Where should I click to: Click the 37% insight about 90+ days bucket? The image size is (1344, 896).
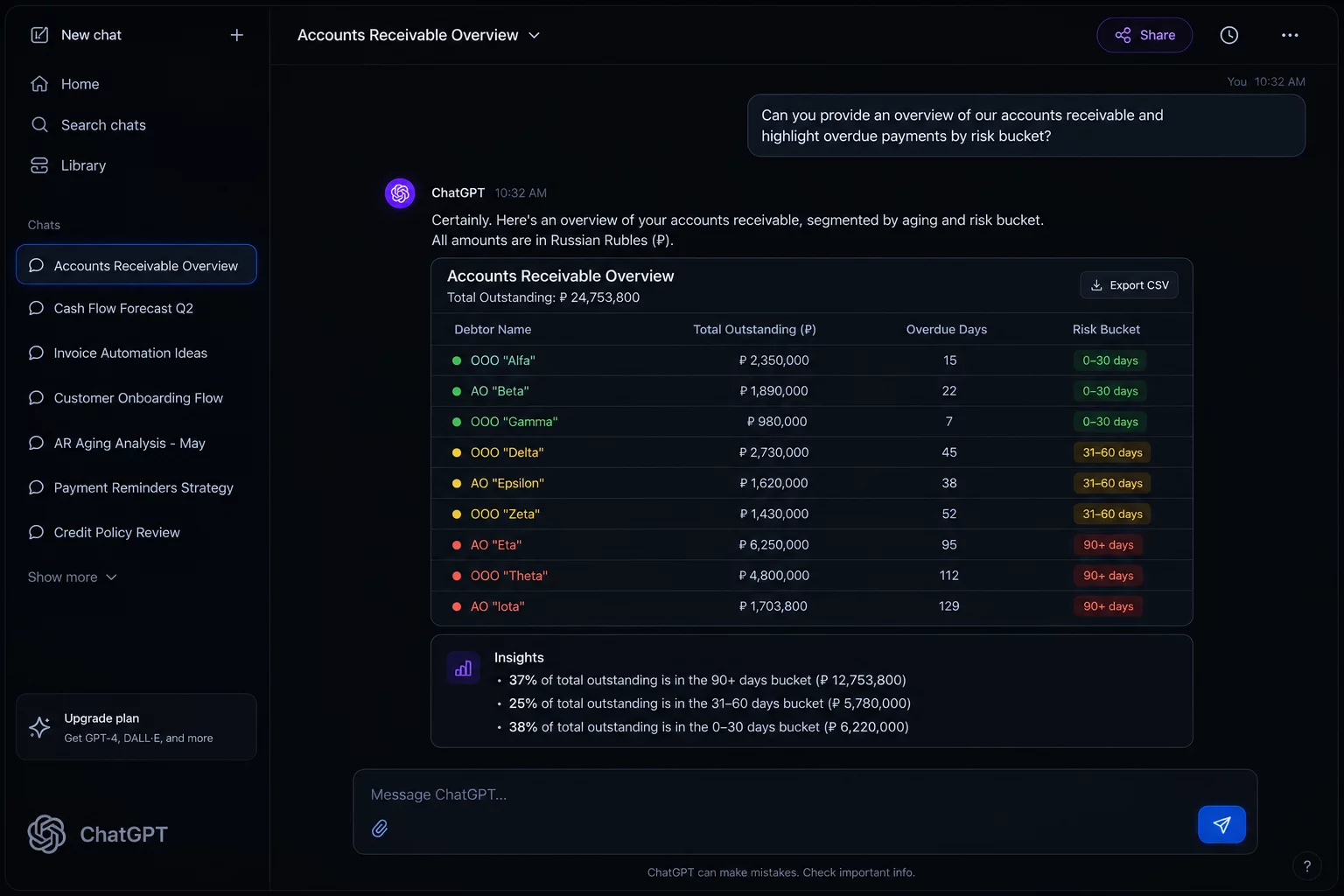point(707,680)
